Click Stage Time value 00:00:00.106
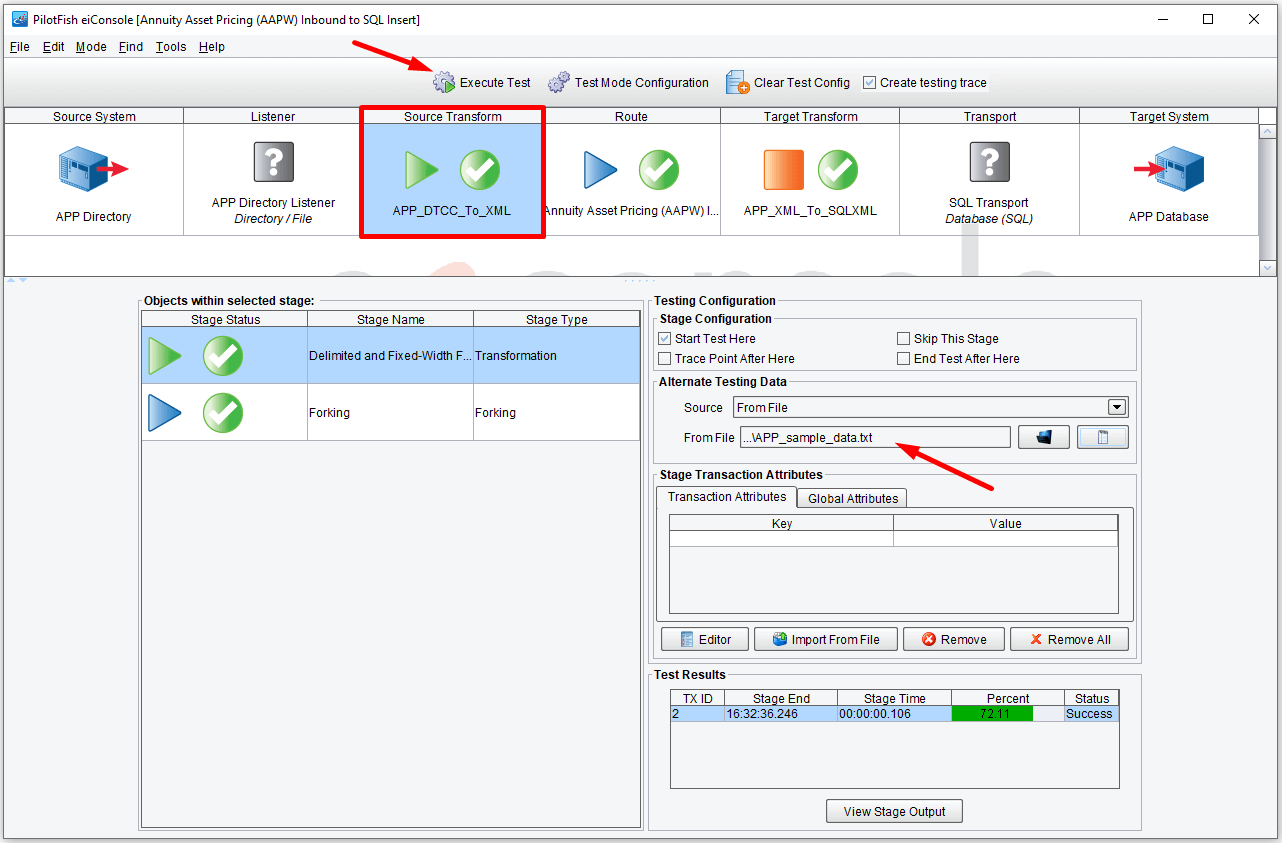The image size is (1282, 843). 894,714
